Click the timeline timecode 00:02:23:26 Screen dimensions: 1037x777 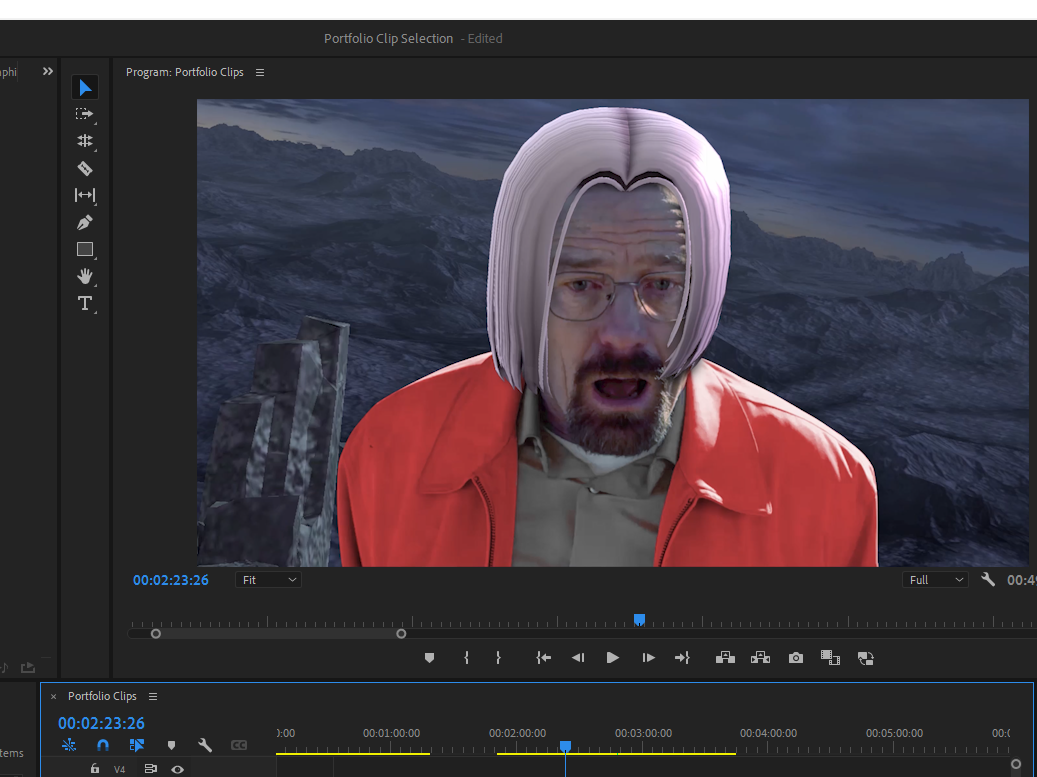coord(101,723)
